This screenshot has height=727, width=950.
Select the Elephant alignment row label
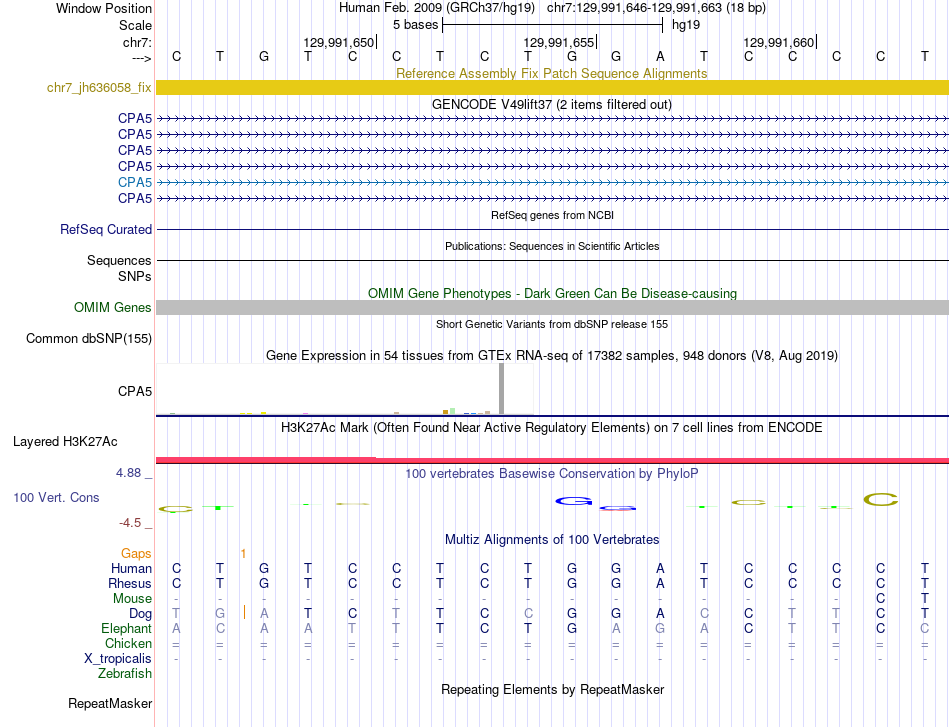pos(126,629)
